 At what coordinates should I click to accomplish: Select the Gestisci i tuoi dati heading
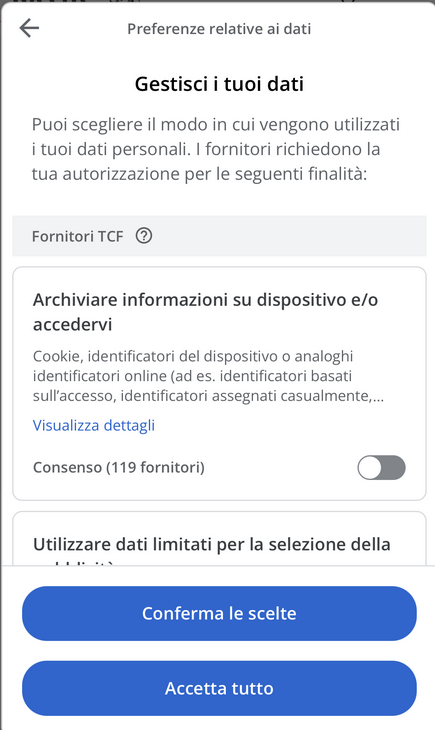219,84
